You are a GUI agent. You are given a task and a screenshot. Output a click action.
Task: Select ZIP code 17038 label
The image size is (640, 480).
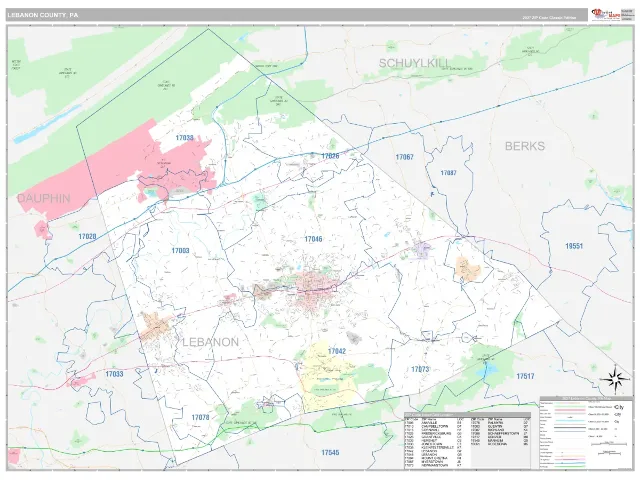184,138
